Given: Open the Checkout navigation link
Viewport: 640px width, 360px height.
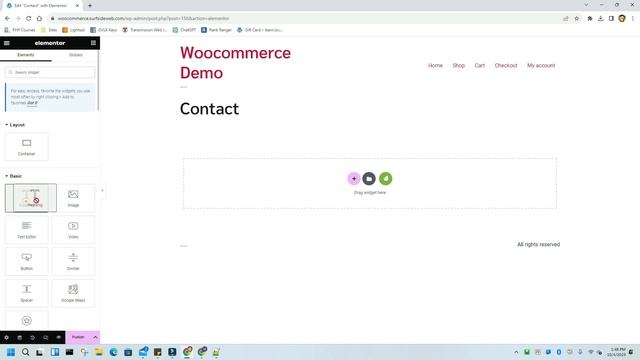Looking at the screenshot, I should tap(506, 65).
